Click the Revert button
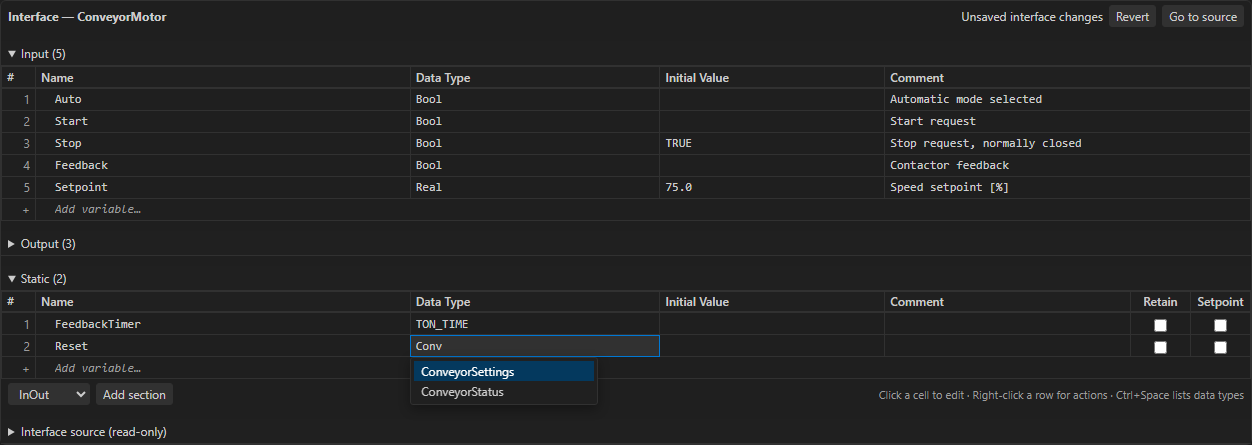The height and width of the screenshot is (445, 1252). pos(1132,17)
